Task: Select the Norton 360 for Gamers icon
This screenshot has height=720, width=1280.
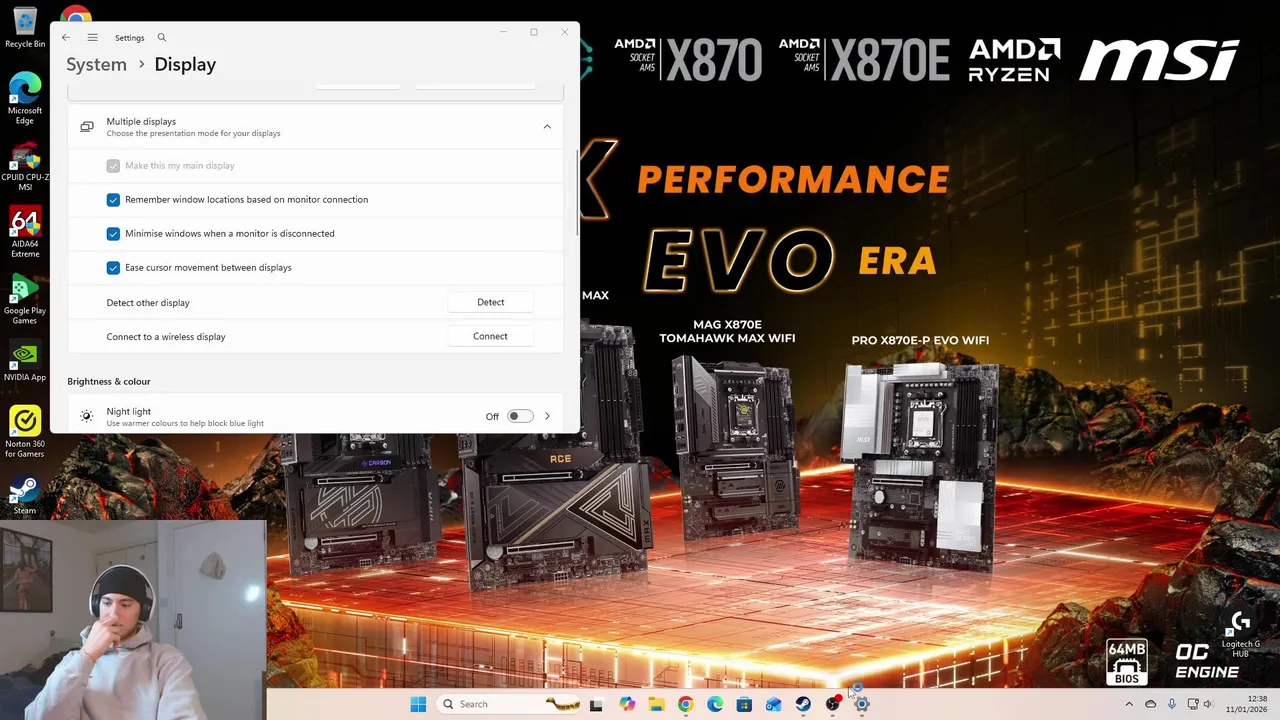Action: (x=25, y=432)
